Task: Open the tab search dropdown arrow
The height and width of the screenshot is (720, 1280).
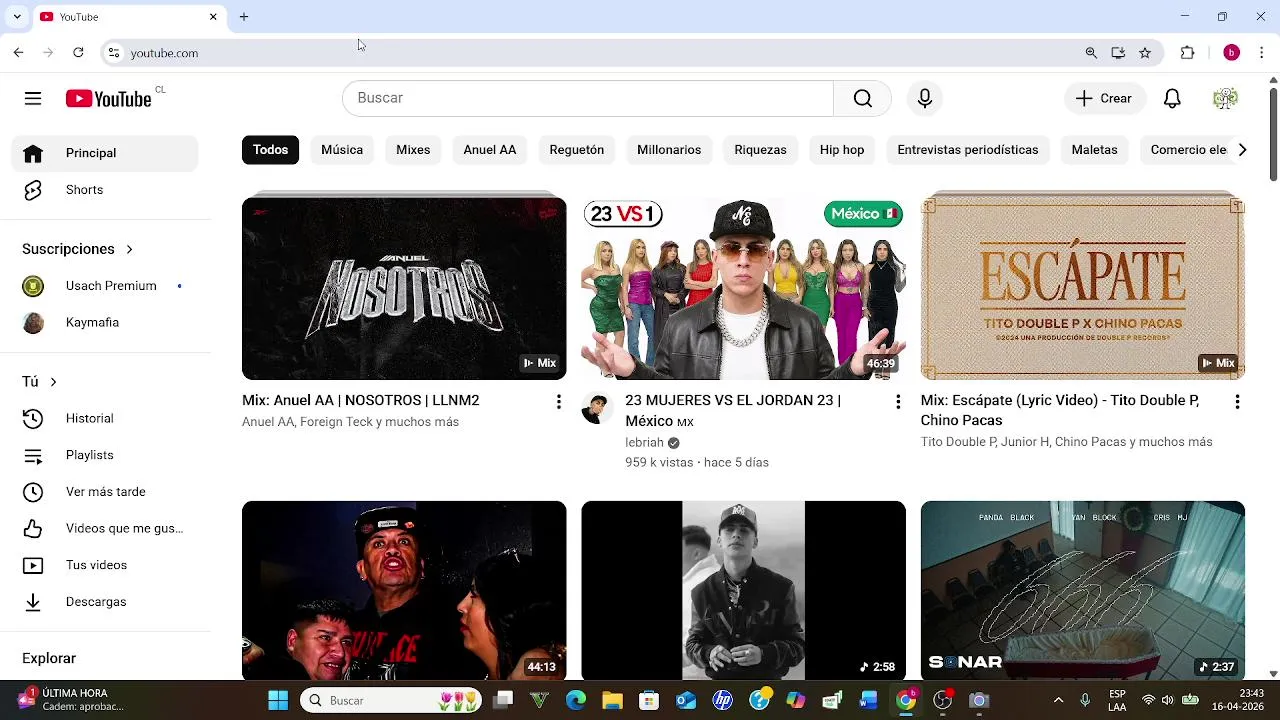Action: 17,17
